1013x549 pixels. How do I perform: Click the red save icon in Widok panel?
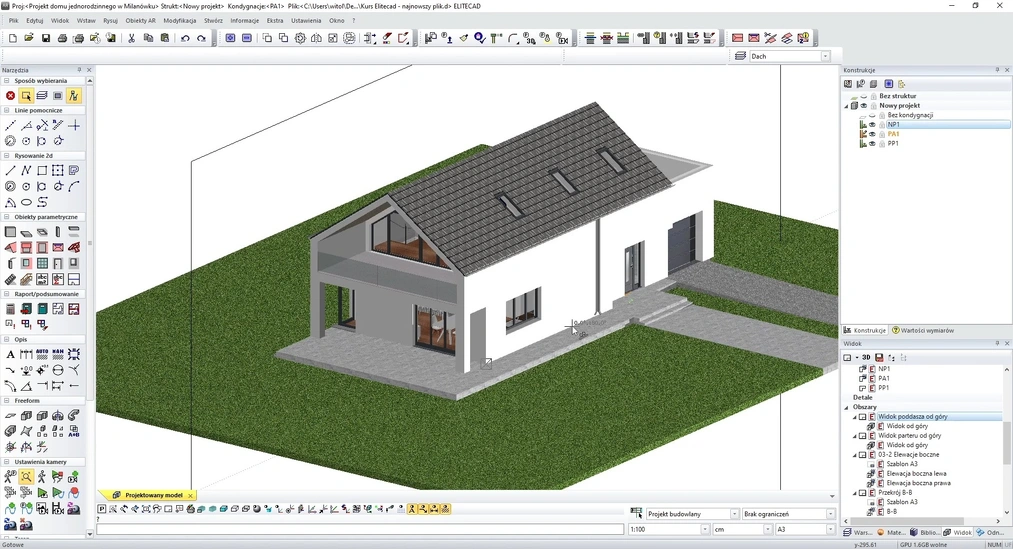tap(879, 357)
